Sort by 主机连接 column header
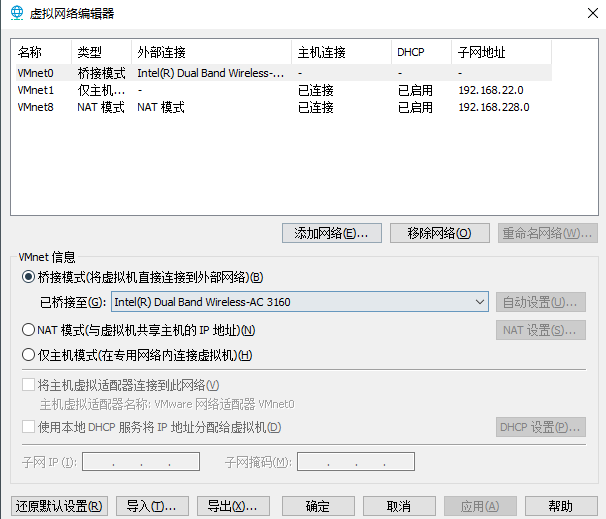 (x=341, y=52)
